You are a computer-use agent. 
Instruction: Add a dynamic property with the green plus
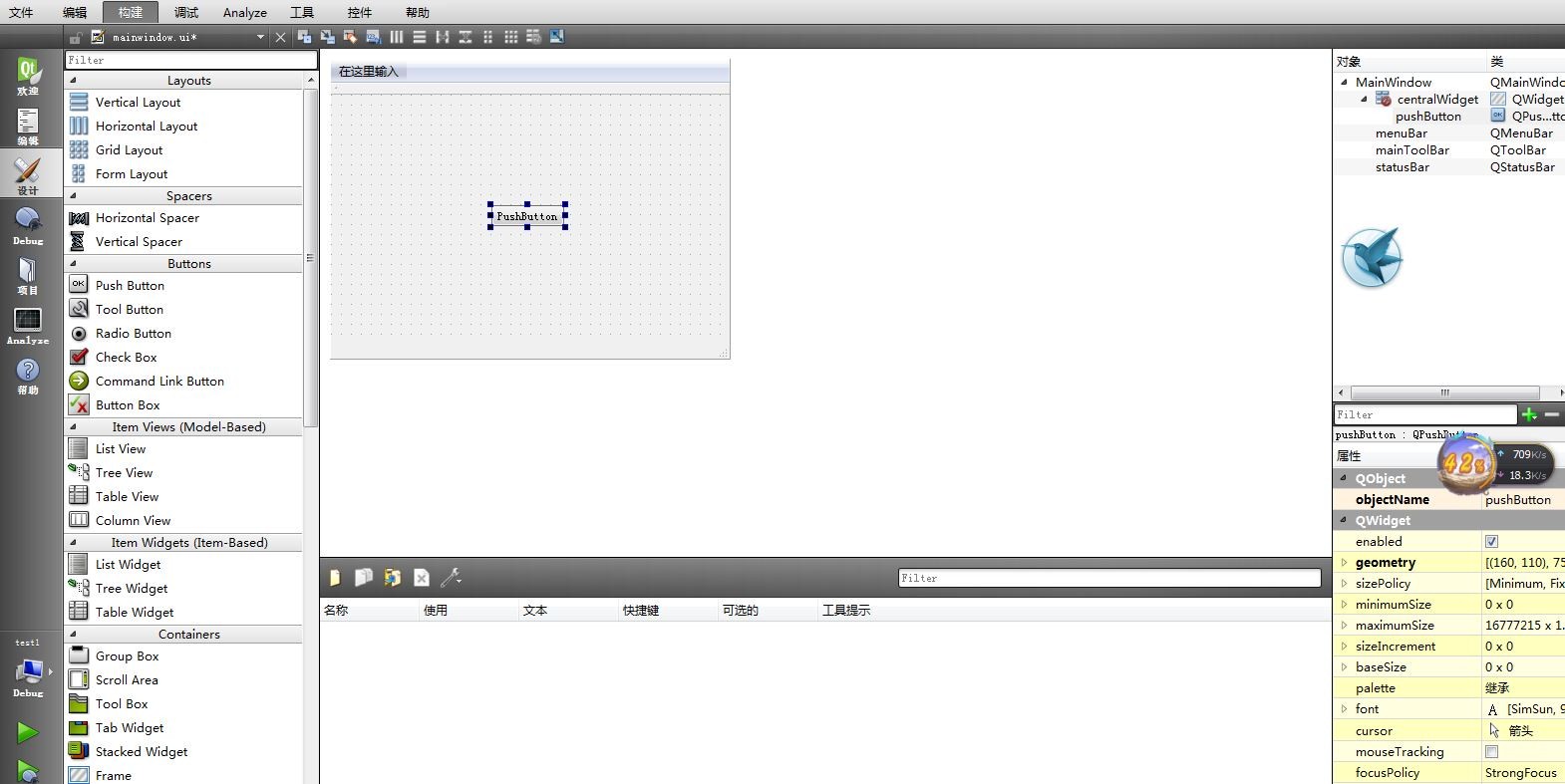click(x=1530, y=414)
